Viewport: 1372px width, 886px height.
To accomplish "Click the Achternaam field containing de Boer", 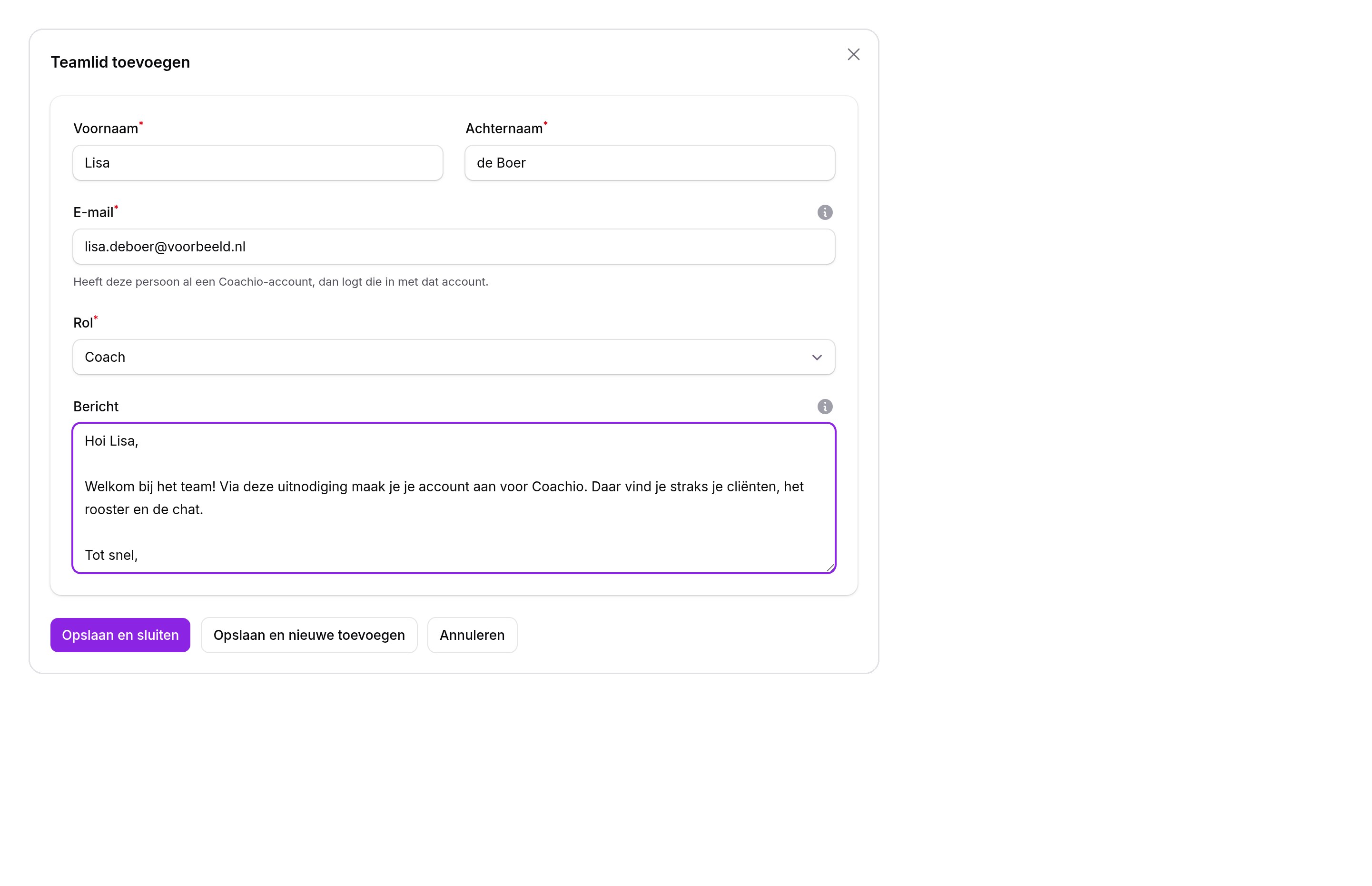I will [650, 163].
